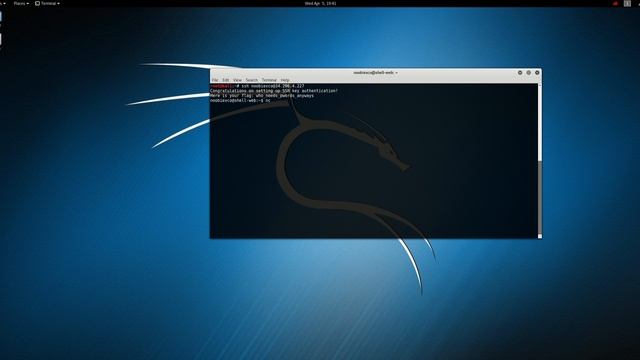Minimize the terminal window
The image size is (640, 360).
(520, 73)
